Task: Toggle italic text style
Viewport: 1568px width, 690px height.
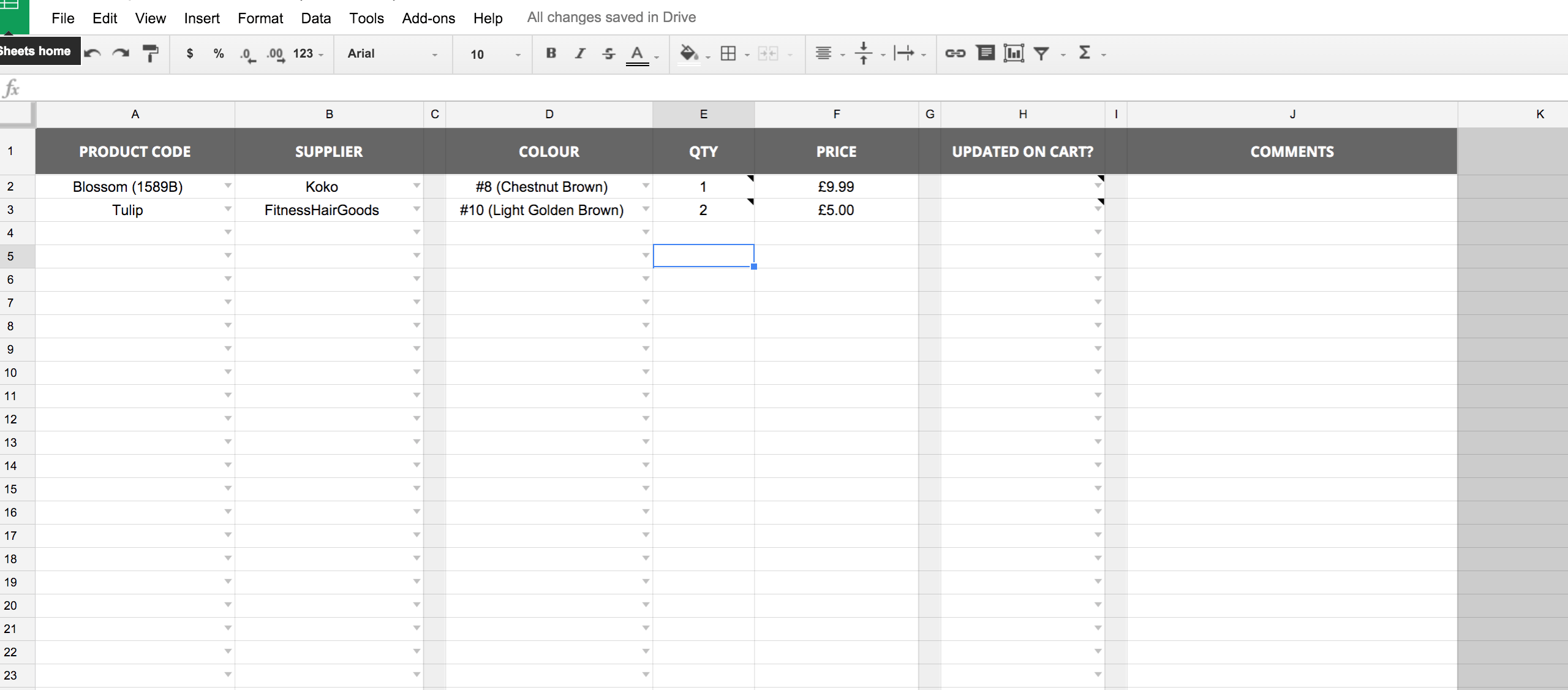Action: point(579,54)
